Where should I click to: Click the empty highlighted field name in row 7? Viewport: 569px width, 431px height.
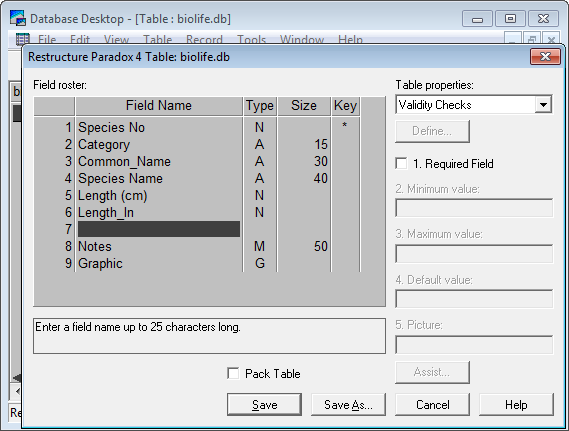click(x=159, y=229)
